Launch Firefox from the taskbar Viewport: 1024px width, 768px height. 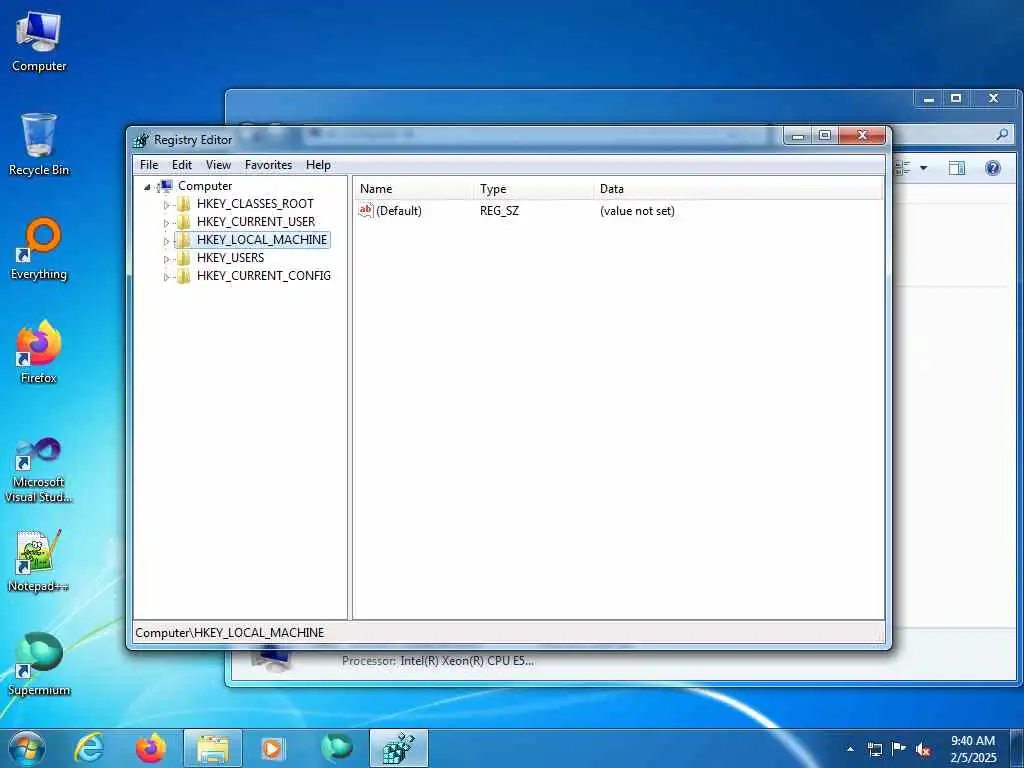click(x=150, y=748)
